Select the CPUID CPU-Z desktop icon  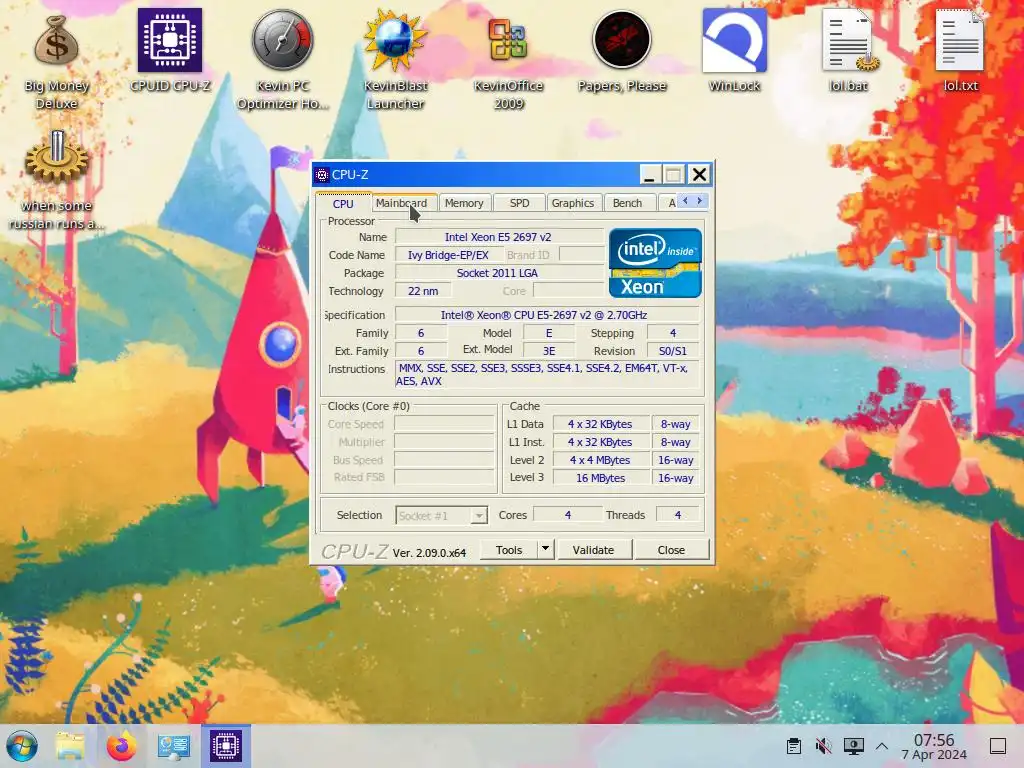[170, 51]
